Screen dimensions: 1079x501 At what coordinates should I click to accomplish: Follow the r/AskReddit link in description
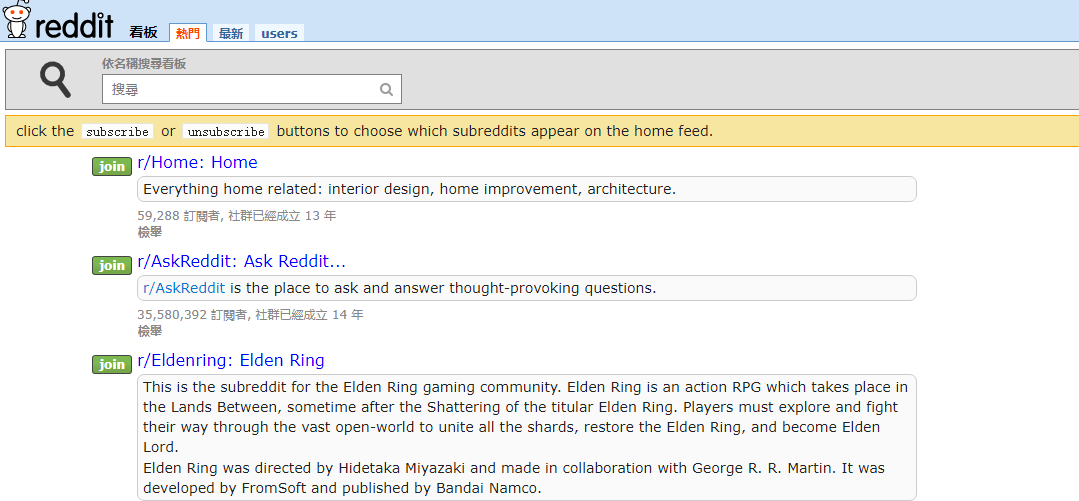pos(184,288)
